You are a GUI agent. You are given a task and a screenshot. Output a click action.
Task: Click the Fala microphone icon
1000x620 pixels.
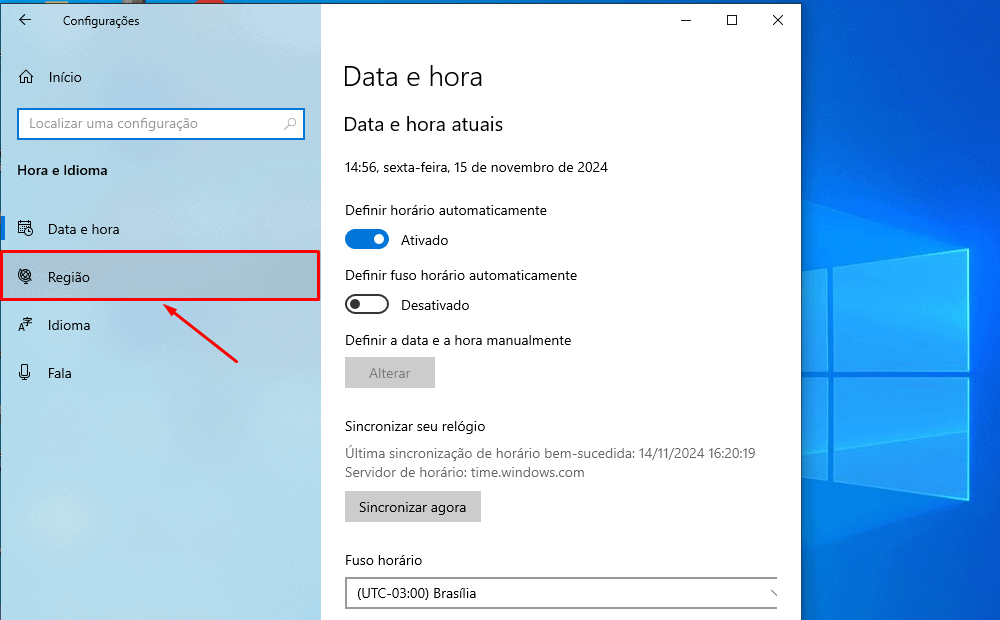(27, 373)
